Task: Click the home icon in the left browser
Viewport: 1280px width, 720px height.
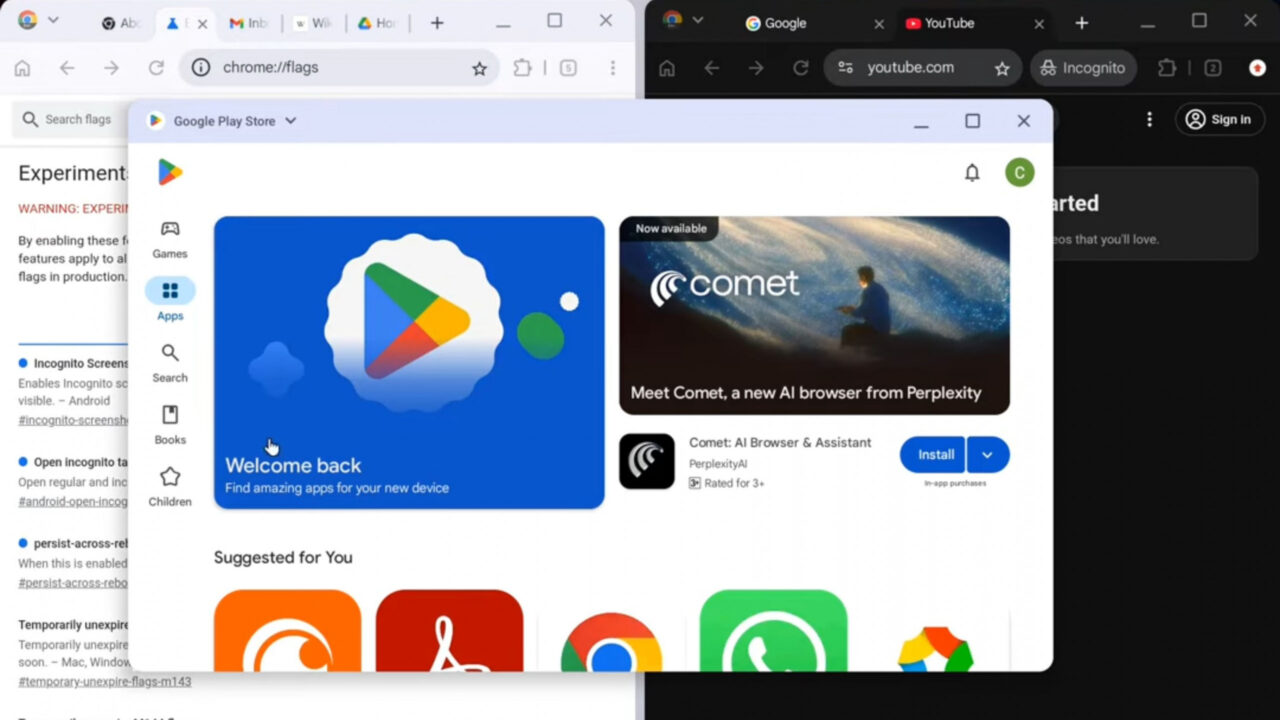Action: tap(22, 68)
